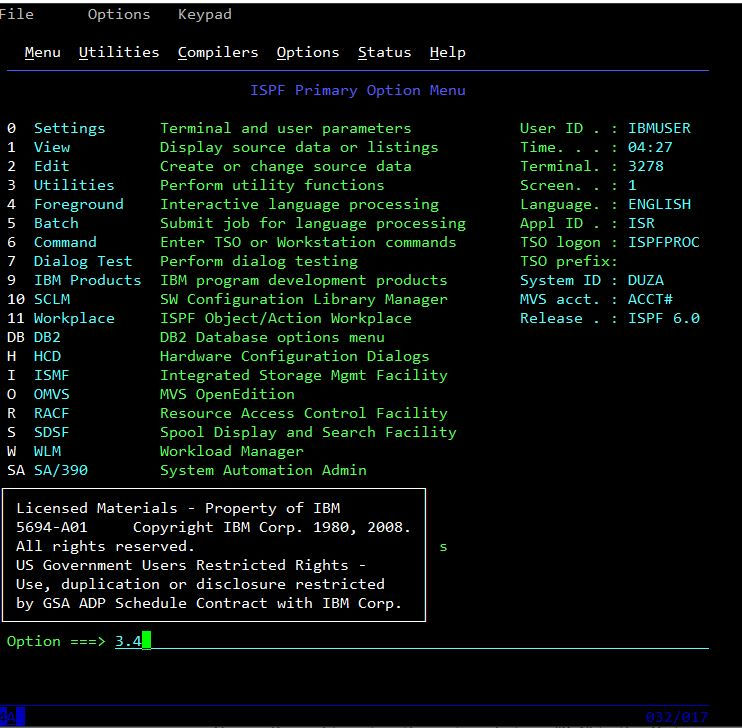Click the Appl ID value ISR
742x728 pixels.
coord(641,223)
